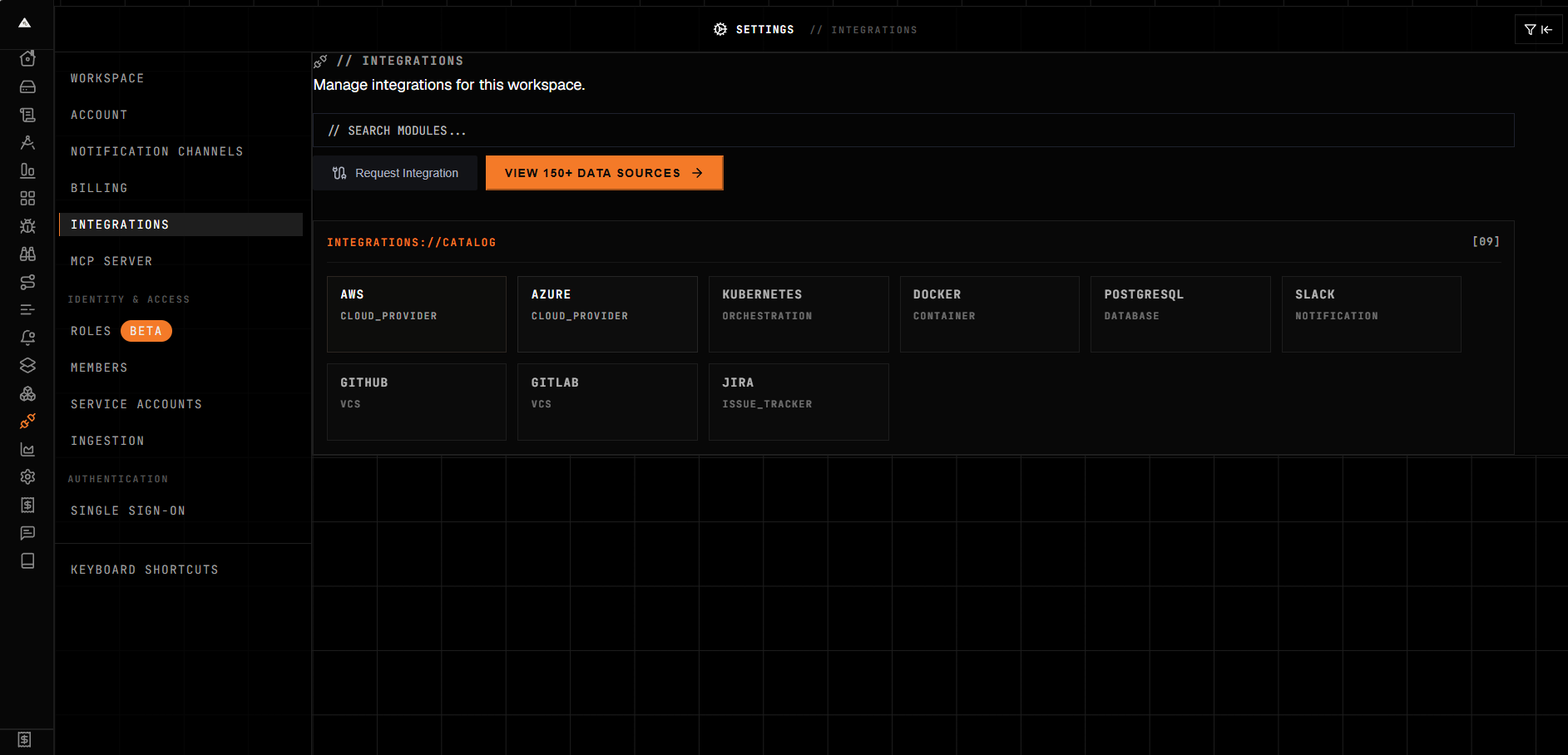
Task: Open the horizontal lines list icon in sidebar
Action: coord(27,309)
